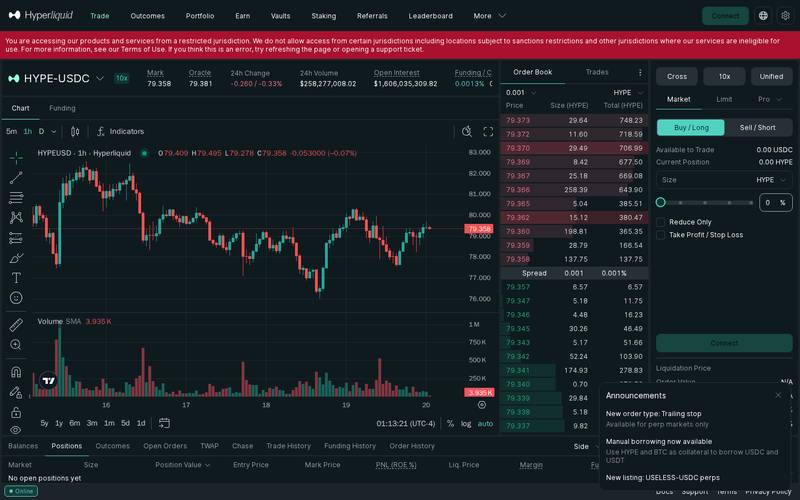Screen dimensions: 800x500
Task: Select the trend line drawing tool
Action: coord(16,178)
